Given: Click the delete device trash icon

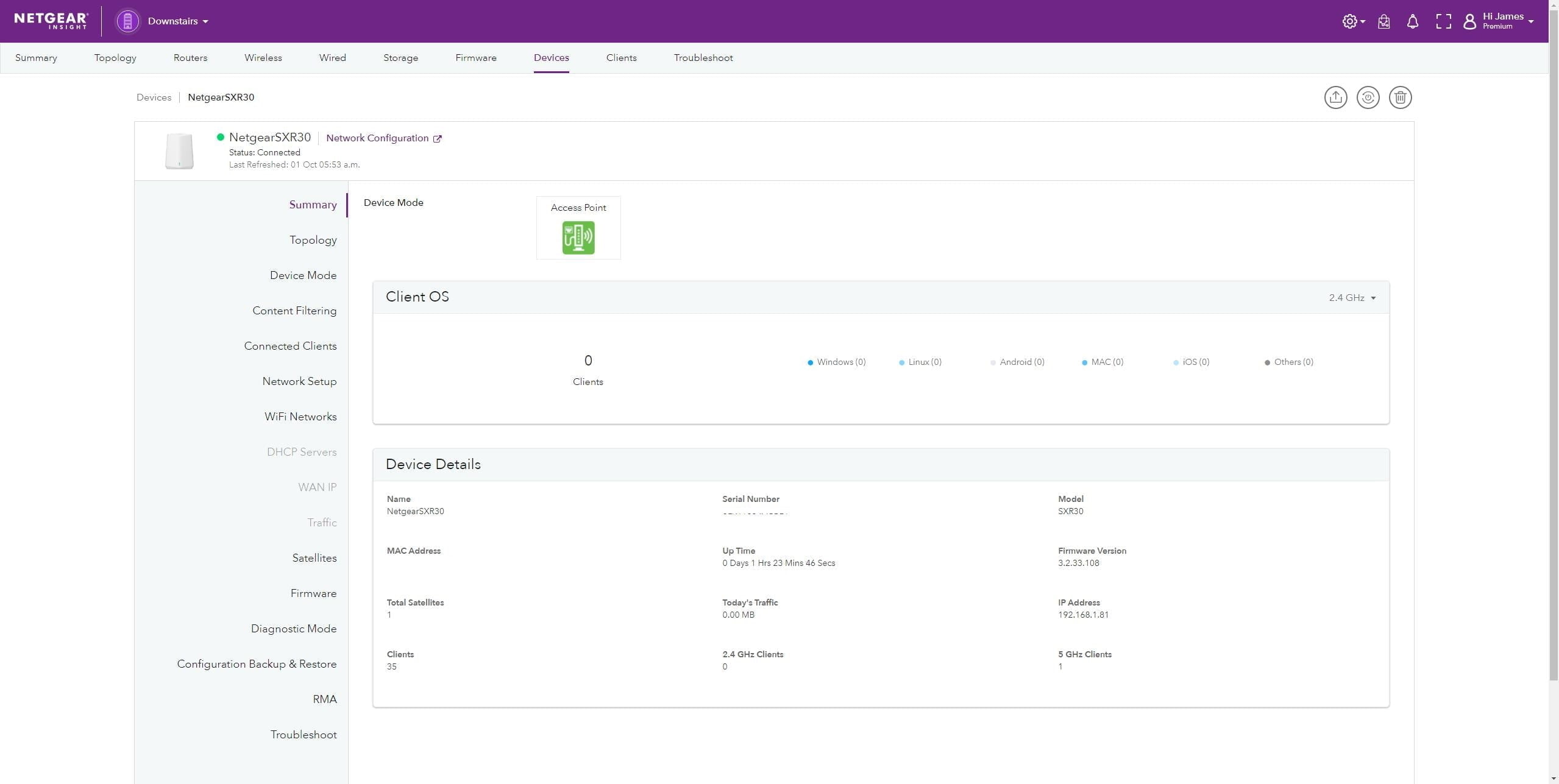Looking at the screenshot, I should pos(1399,97).
